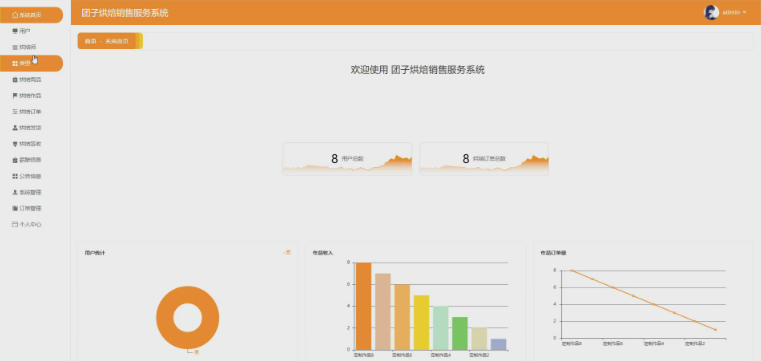761x361 pixels.
Task: Click the flag icon beside 烘焙作品
Action: pos(15,96)
